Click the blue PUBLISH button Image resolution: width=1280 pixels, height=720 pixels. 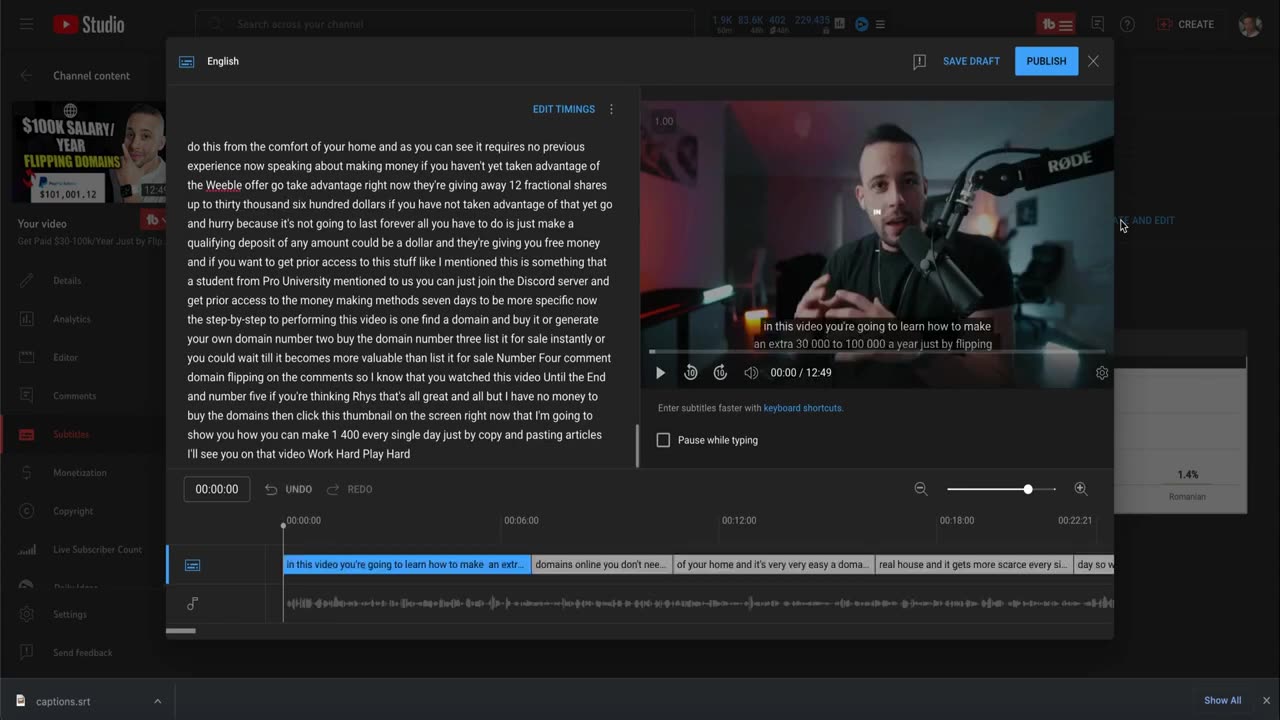click(x=1046, y=61)
